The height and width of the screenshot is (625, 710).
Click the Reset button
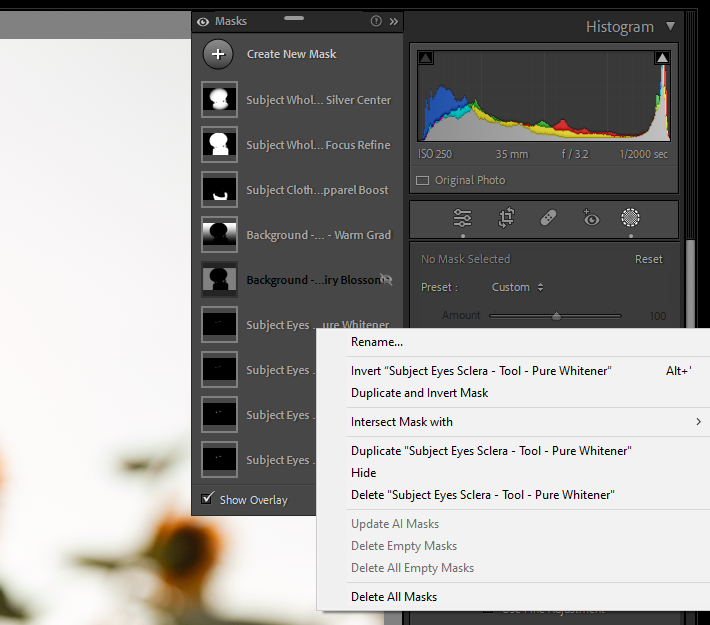(648, 259)
